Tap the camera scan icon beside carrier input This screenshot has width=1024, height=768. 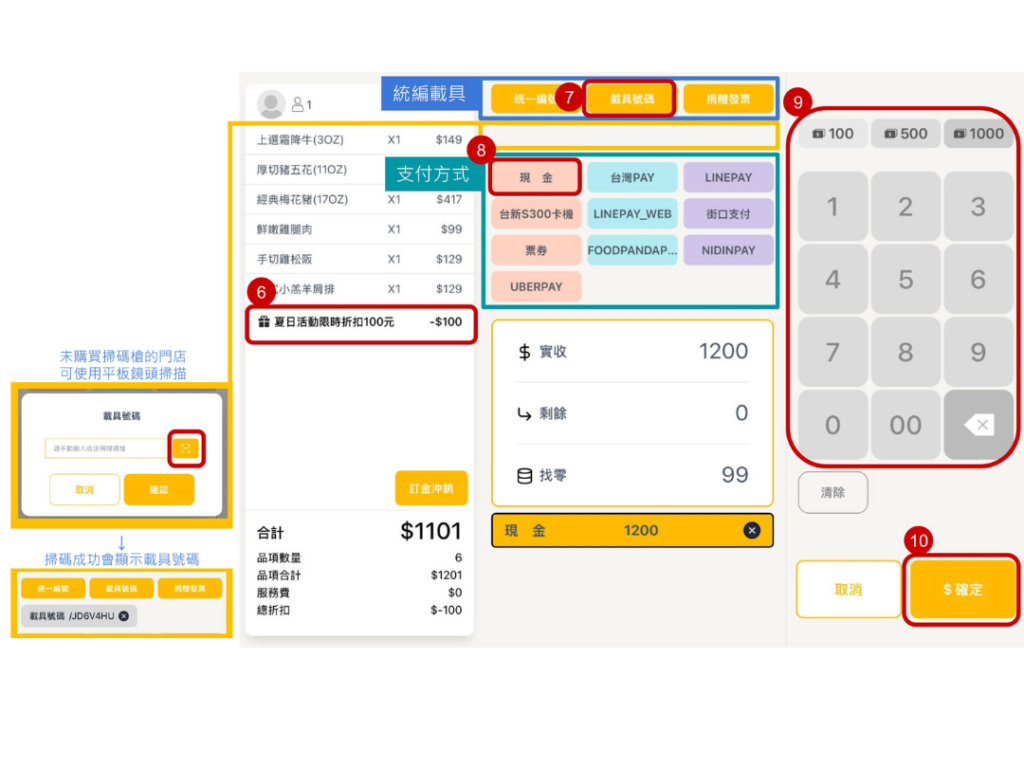pos(186,449)
